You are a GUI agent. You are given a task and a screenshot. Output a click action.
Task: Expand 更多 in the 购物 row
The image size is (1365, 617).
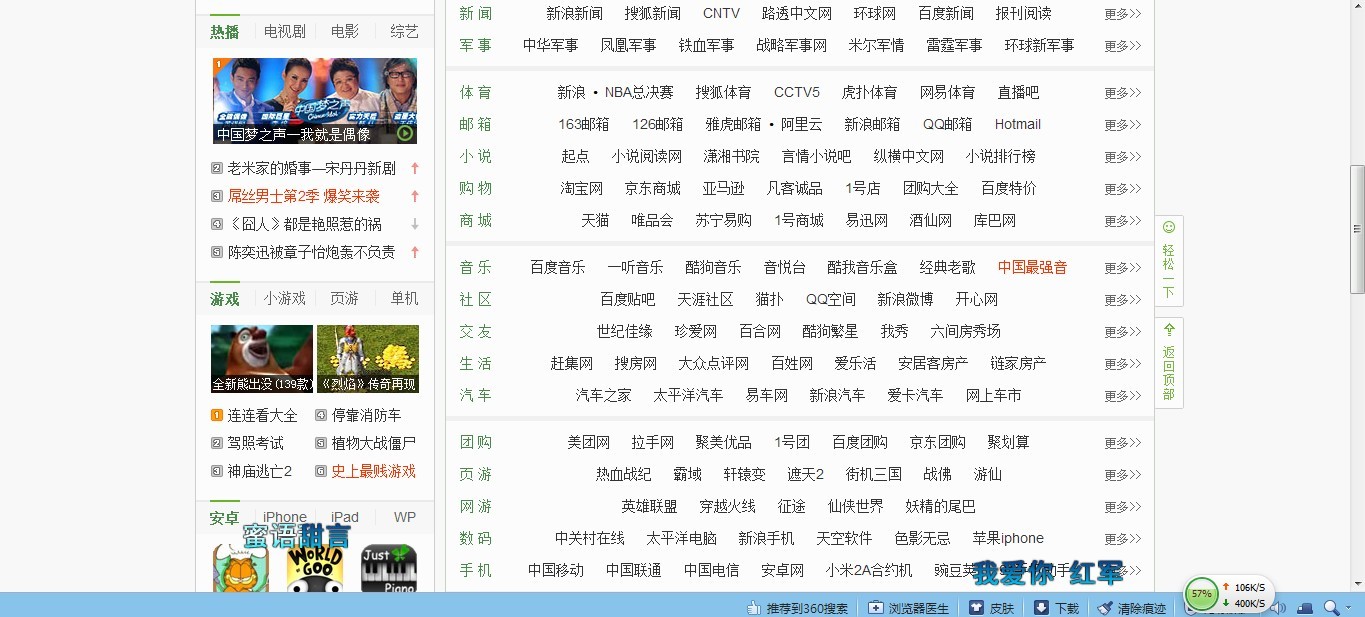(x=1123, y=189)
